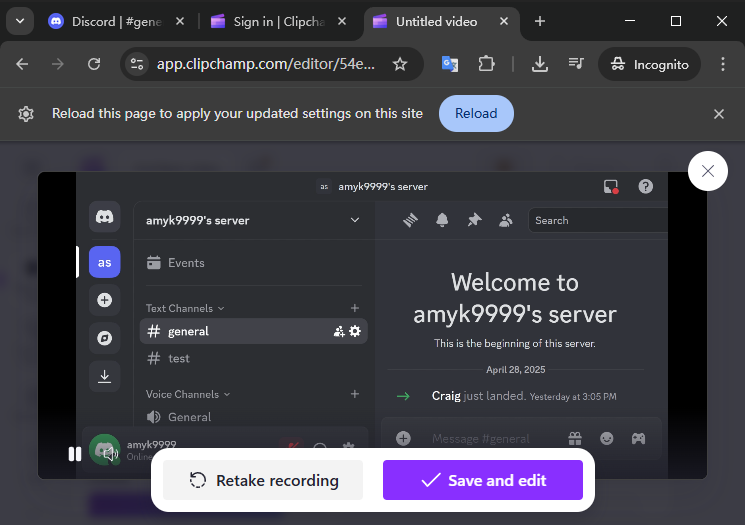
Task: Select the Untitled video tab
Action: 436,22
